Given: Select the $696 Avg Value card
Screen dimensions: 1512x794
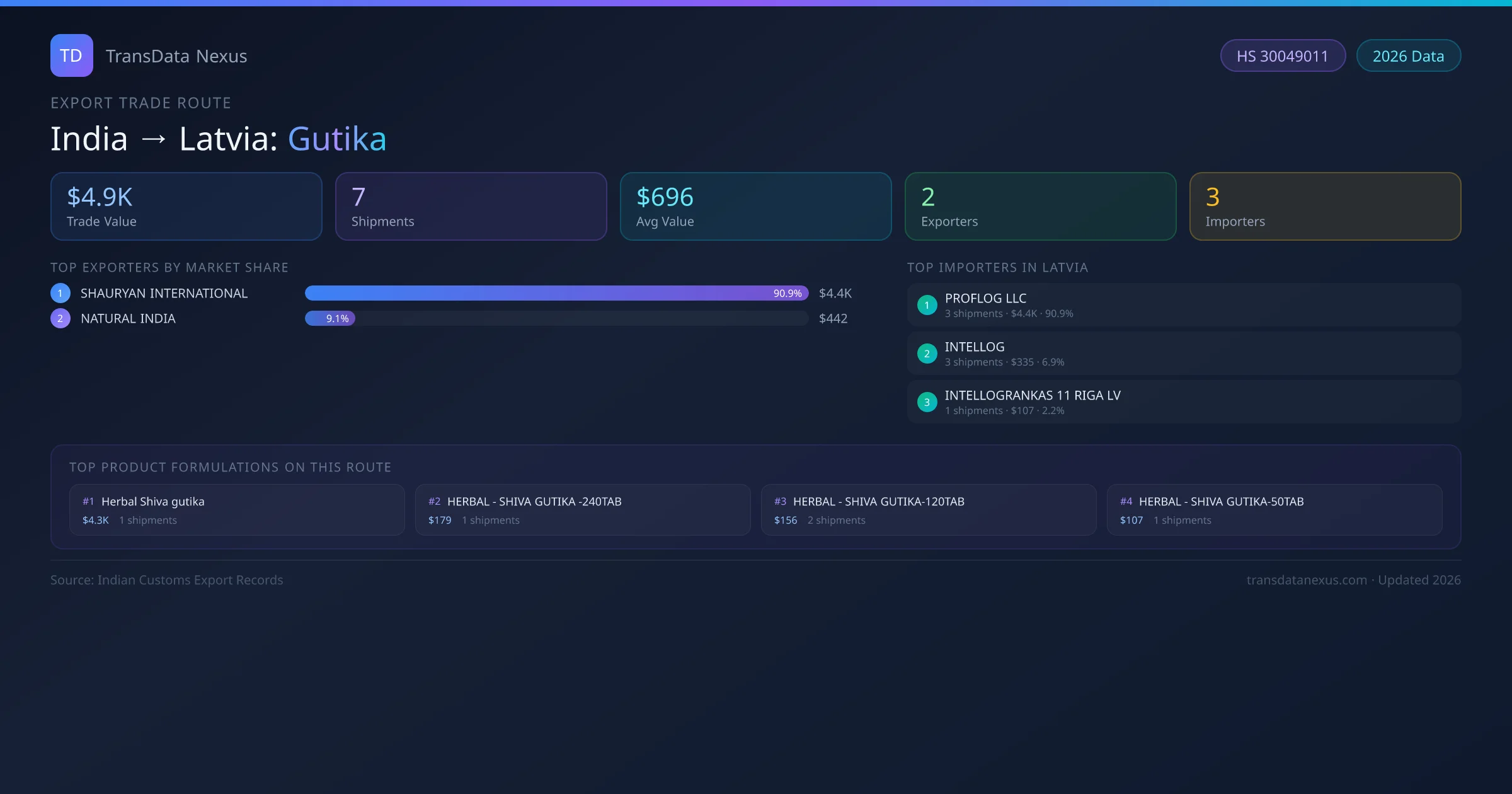Looking at the screenshot, I should click(x=755, y=207).
